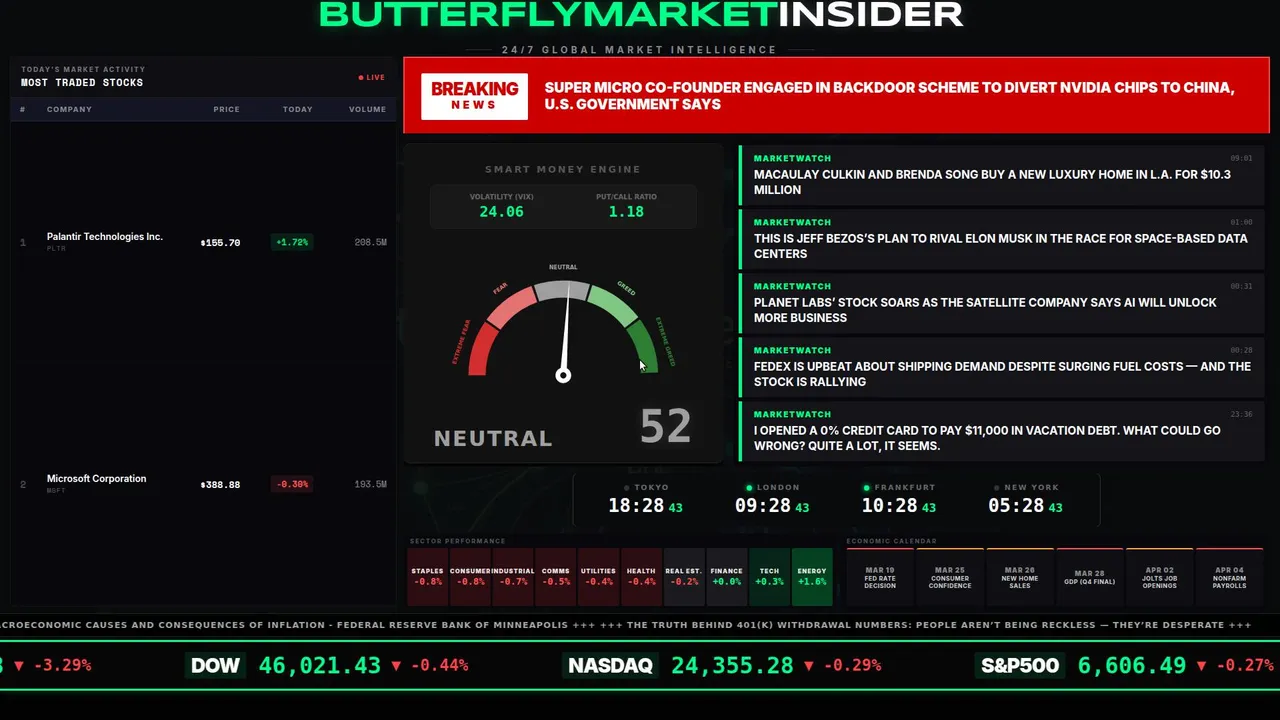
Task: Open the Planet Labs stock soars headline
Action: 1001,302
